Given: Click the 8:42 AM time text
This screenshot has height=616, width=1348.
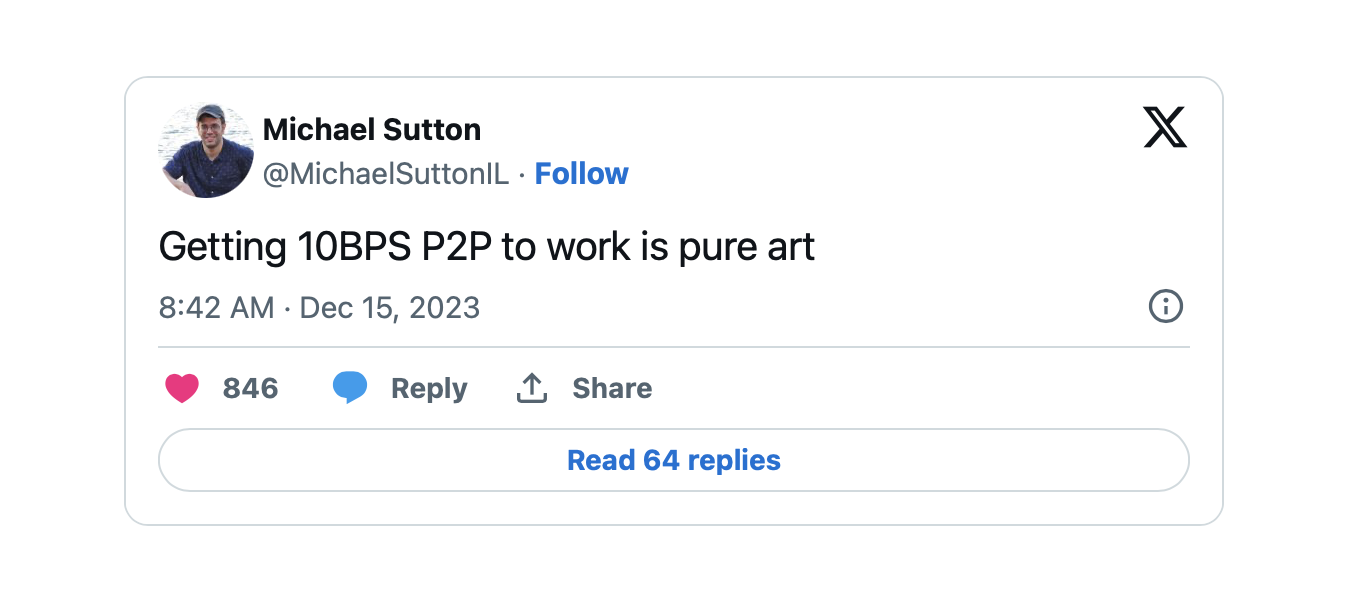Looking at the screenshot, I should [216, 307].
